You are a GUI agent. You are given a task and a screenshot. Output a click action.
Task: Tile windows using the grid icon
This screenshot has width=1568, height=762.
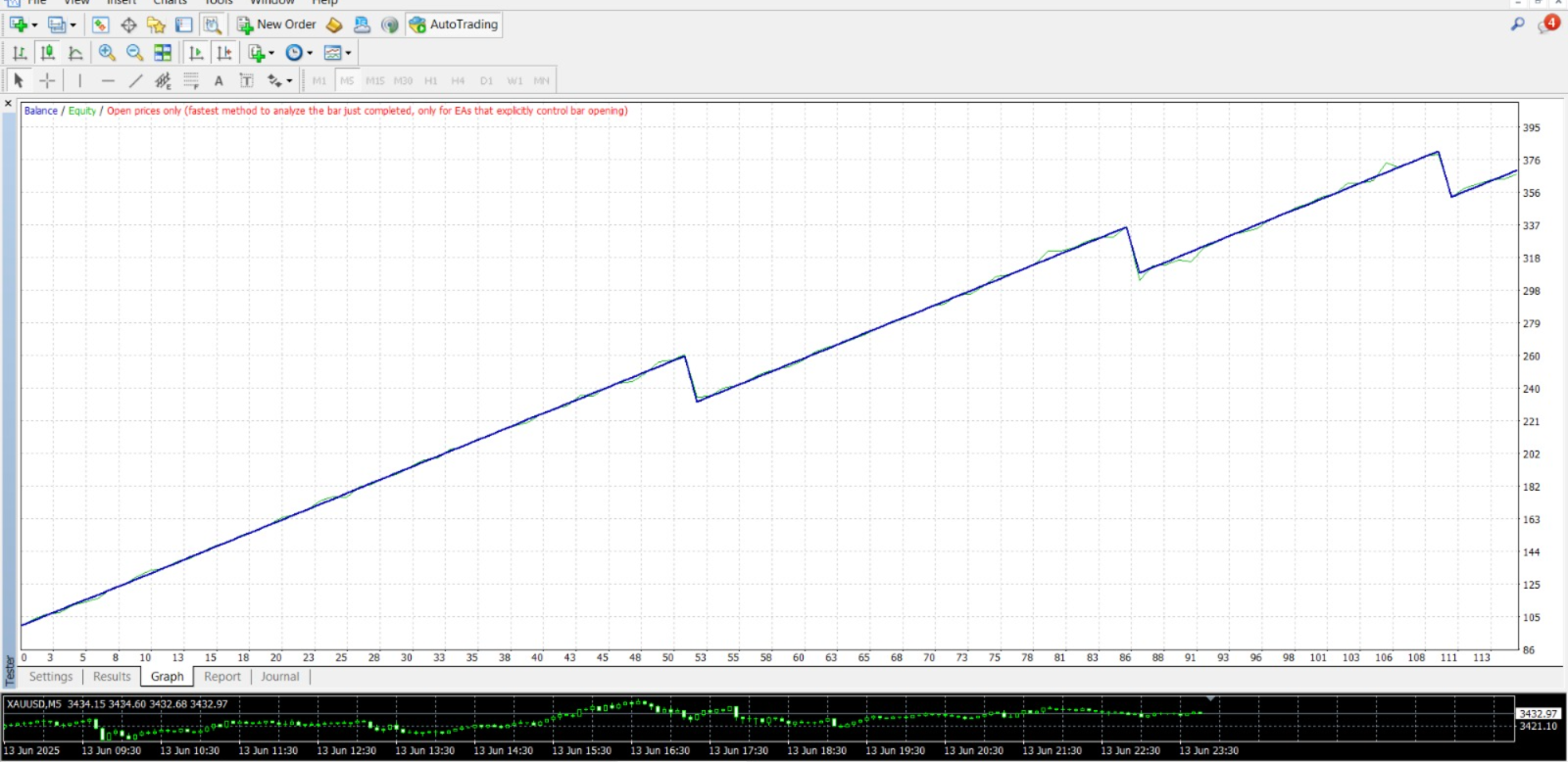(x=163, y=53)
